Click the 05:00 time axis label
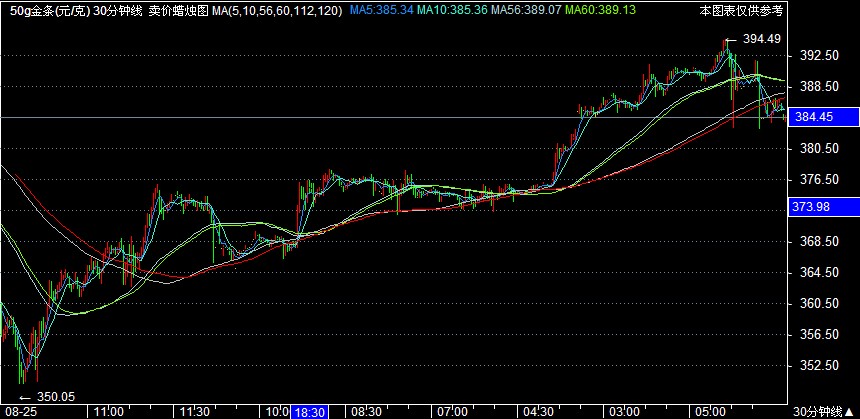 (710, 412)
